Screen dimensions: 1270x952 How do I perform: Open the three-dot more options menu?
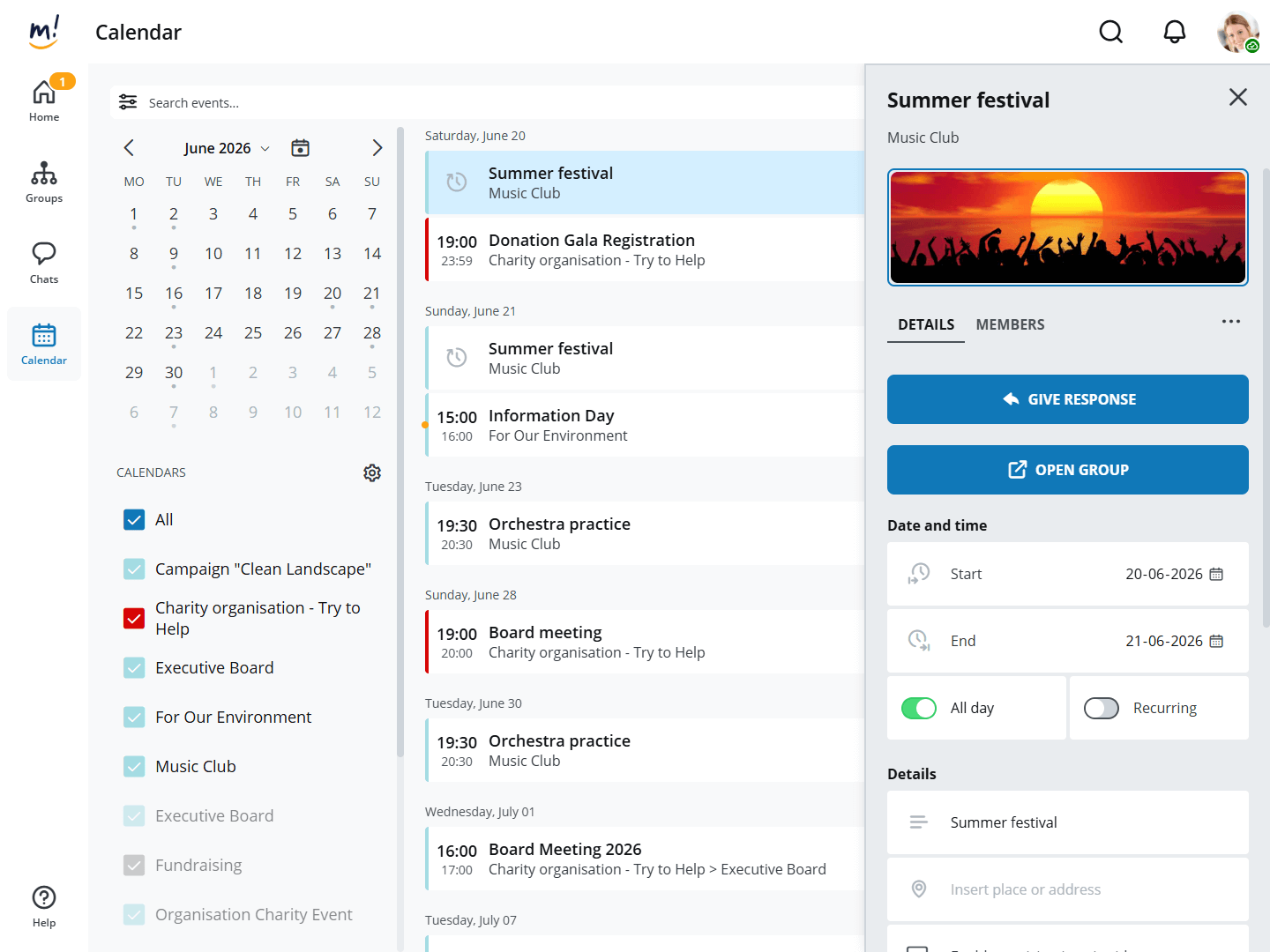1230,322
